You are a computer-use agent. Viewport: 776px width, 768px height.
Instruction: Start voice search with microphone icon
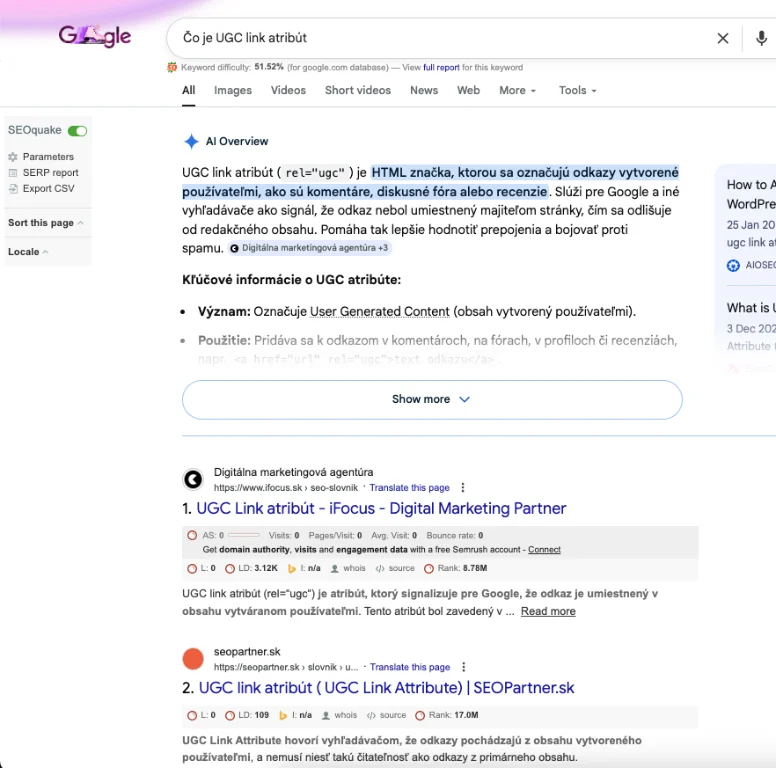tap(761, 38)
